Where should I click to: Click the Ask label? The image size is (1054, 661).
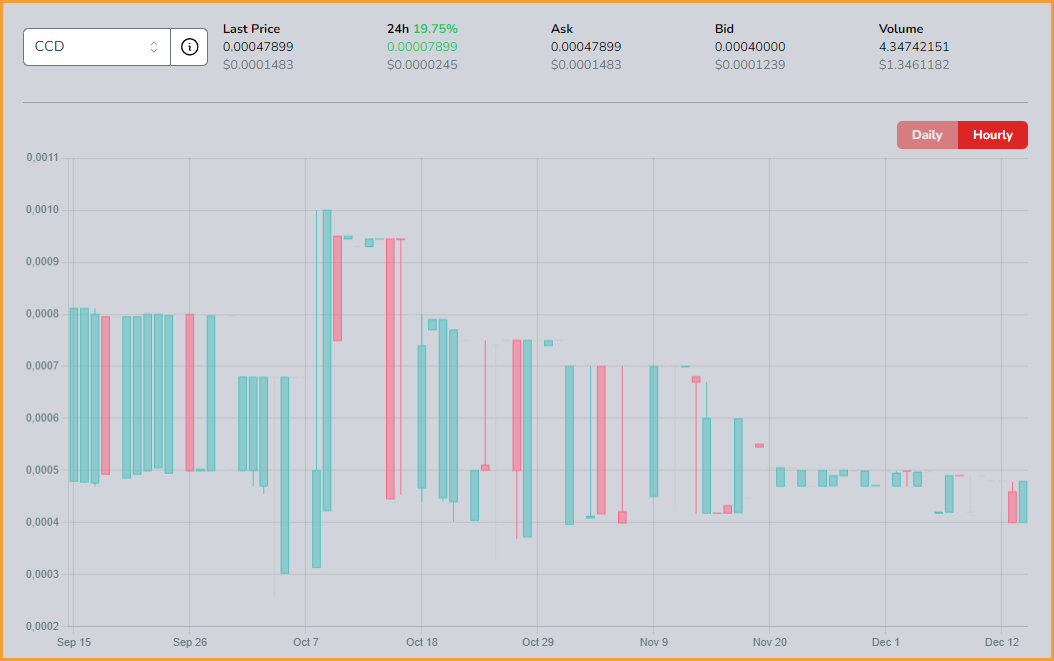click(x=562, y=29)
